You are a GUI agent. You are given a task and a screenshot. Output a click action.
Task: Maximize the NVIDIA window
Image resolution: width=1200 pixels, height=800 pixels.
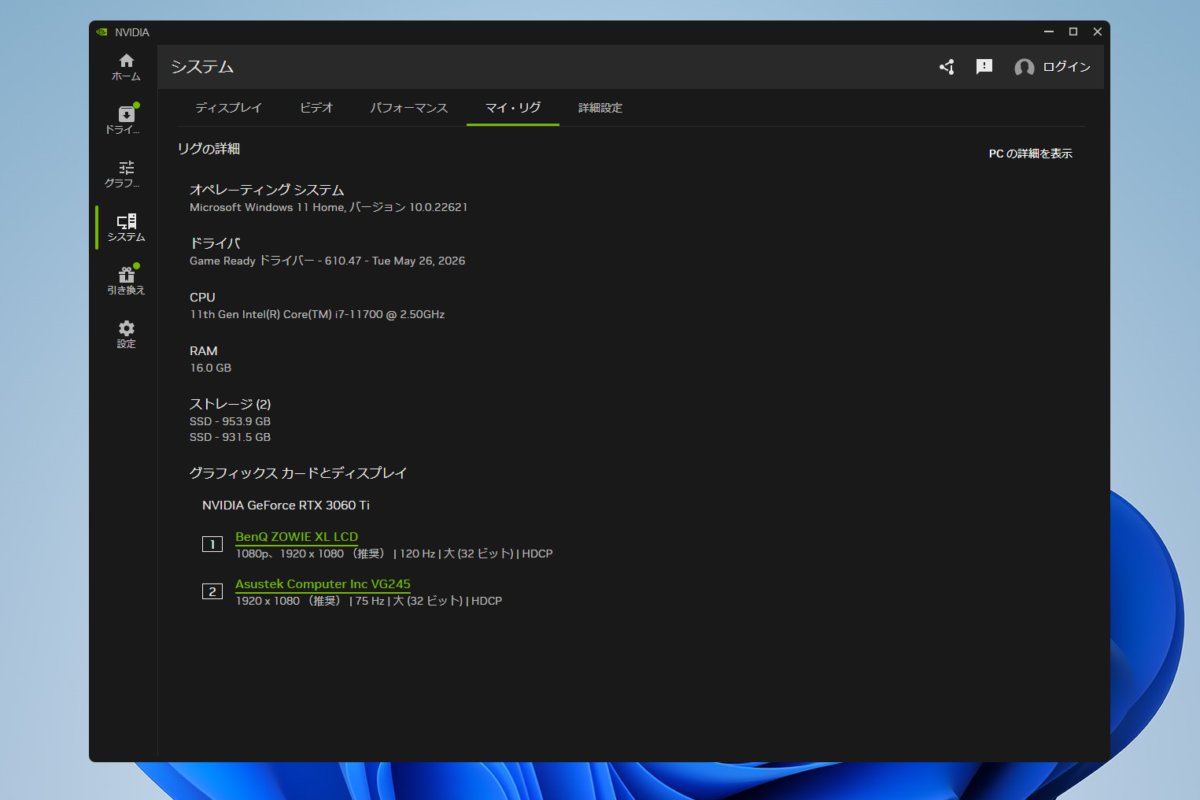pos(1073,32)
